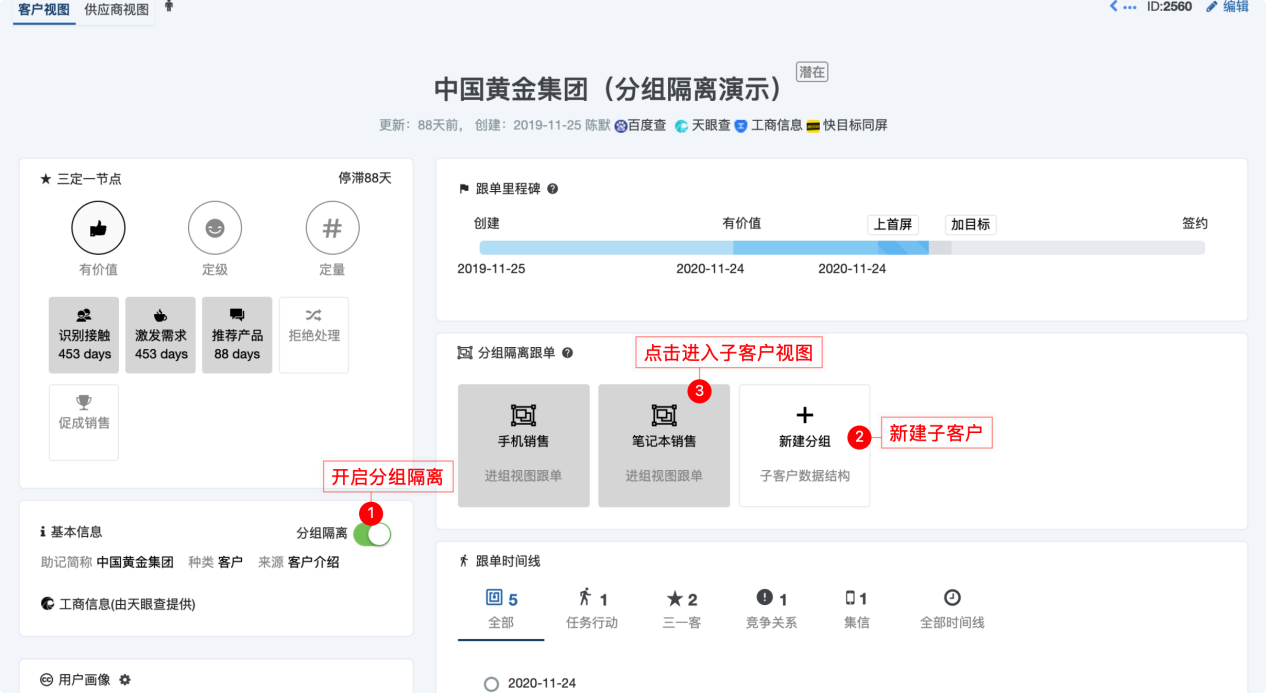Select the 全部时间线 clock tab

pyautogui.click(x=952, y=610)
